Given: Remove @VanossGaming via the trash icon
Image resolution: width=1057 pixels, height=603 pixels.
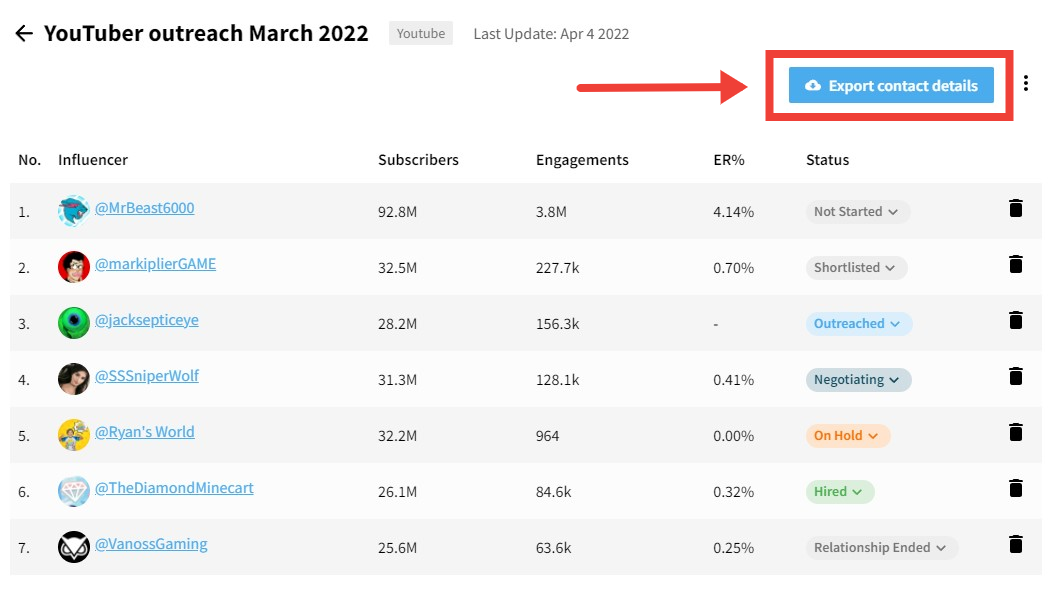Looking at the screenshot, I should (1016, 545).
